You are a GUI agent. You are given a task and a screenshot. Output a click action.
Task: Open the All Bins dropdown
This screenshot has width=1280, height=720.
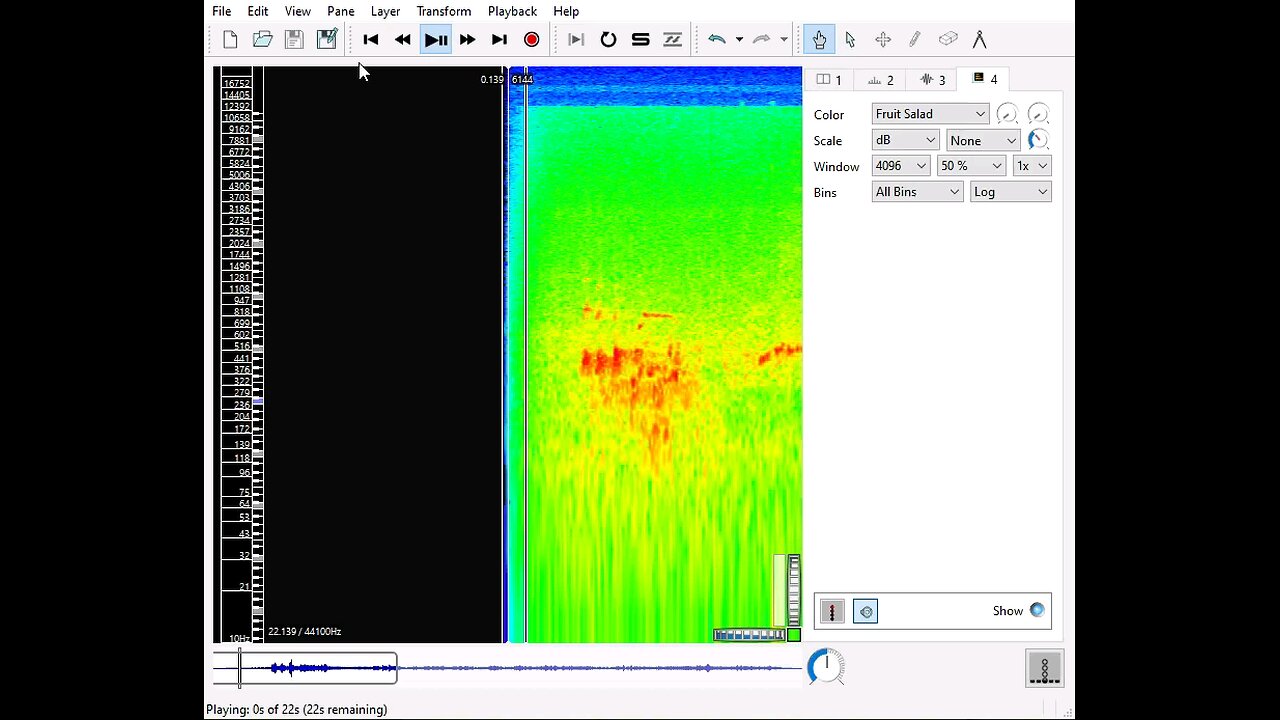[x=917, y=192]
